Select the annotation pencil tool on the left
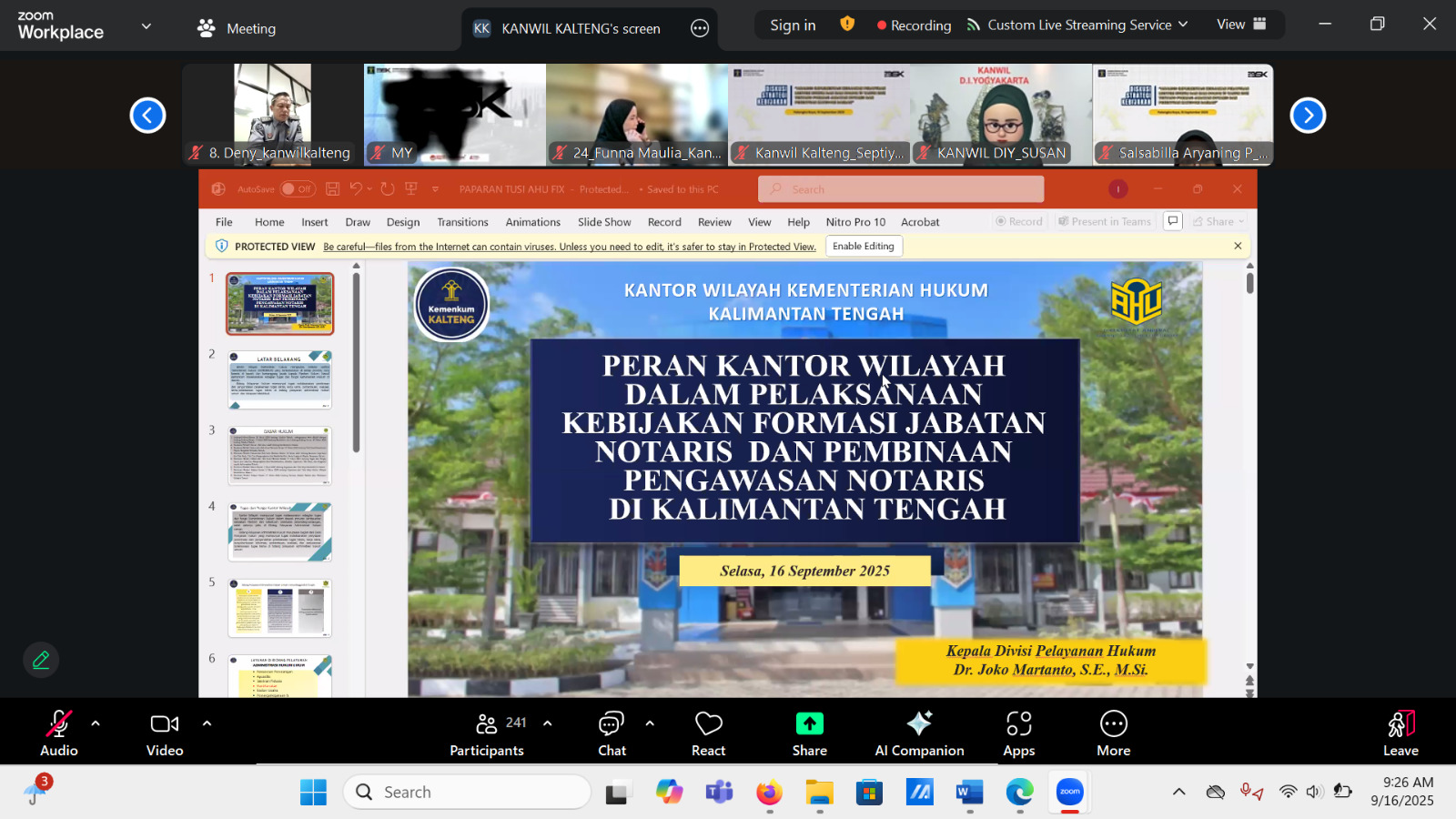This screenshot has height=819, width=1456. click(40, 659)
